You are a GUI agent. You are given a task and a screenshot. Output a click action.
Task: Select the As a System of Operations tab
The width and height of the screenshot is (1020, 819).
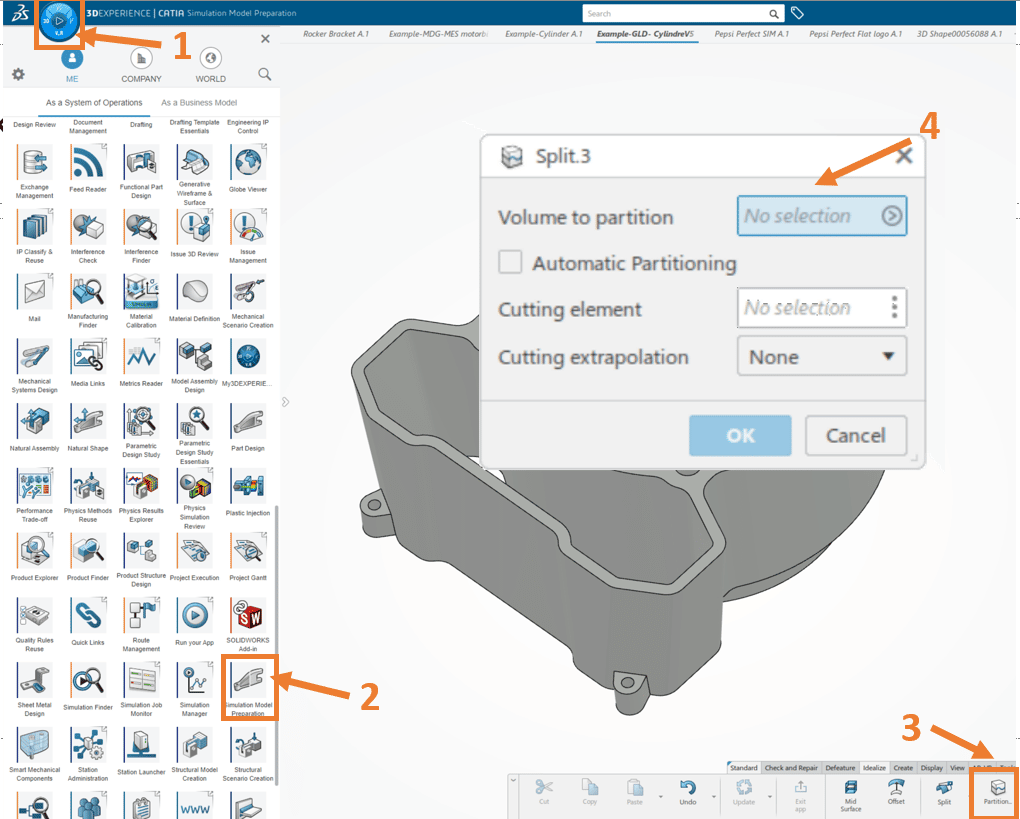point(94,103)
